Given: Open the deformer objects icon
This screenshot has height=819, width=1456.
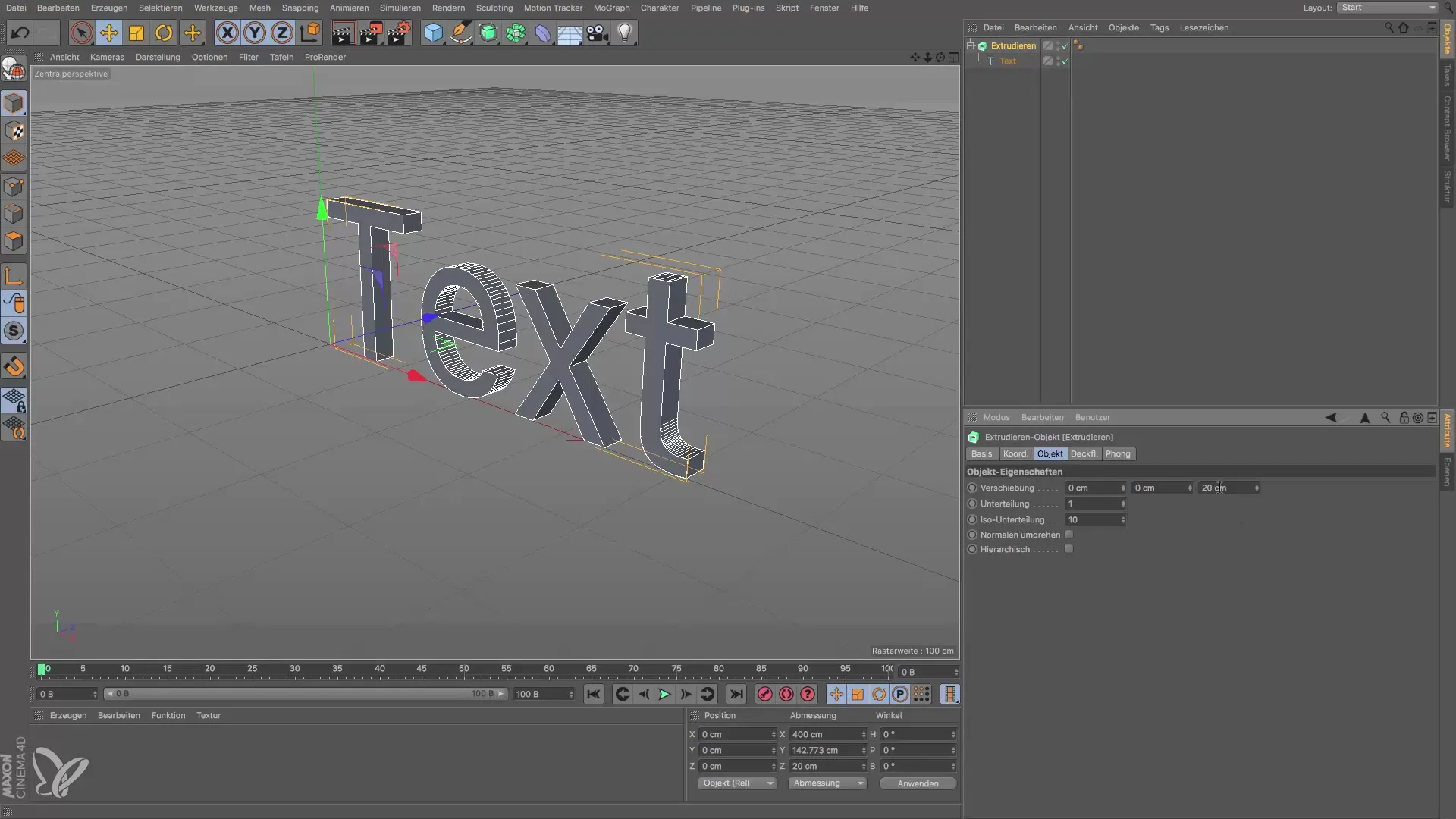Looking at the screenshot, I should [x=543, y=33].
